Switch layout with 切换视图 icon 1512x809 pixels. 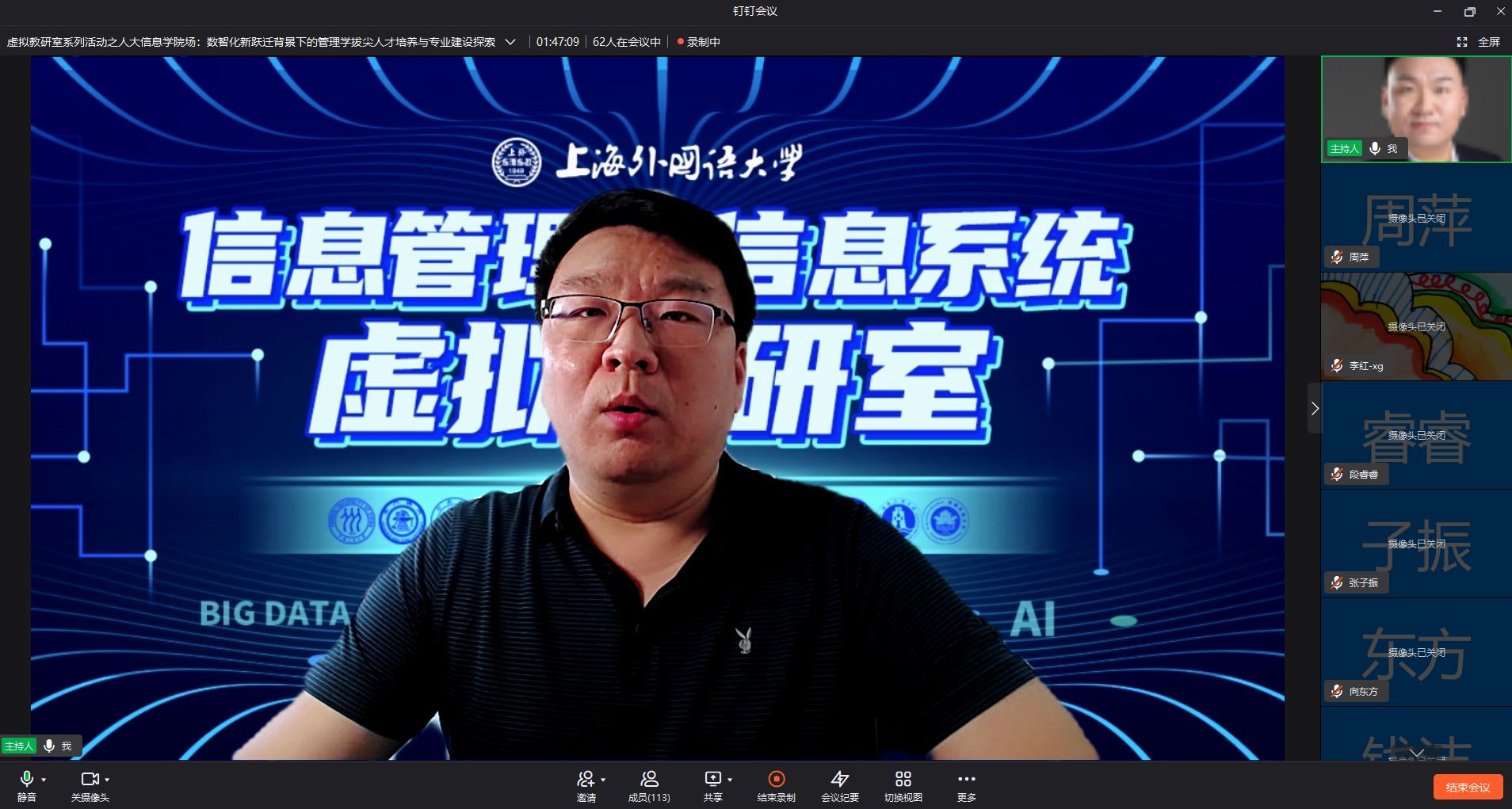(903, 780)
